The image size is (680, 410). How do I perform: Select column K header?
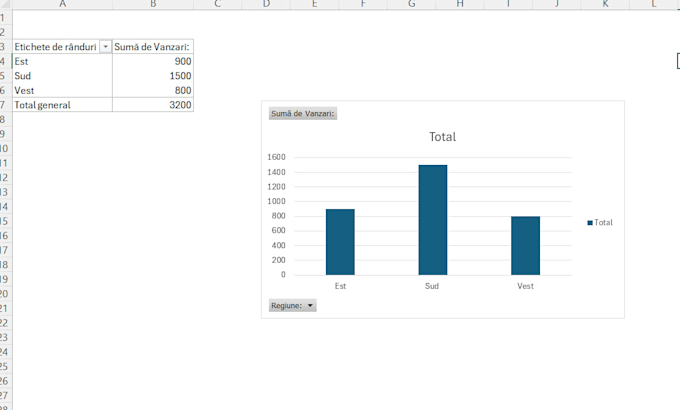tap(605, 4)
